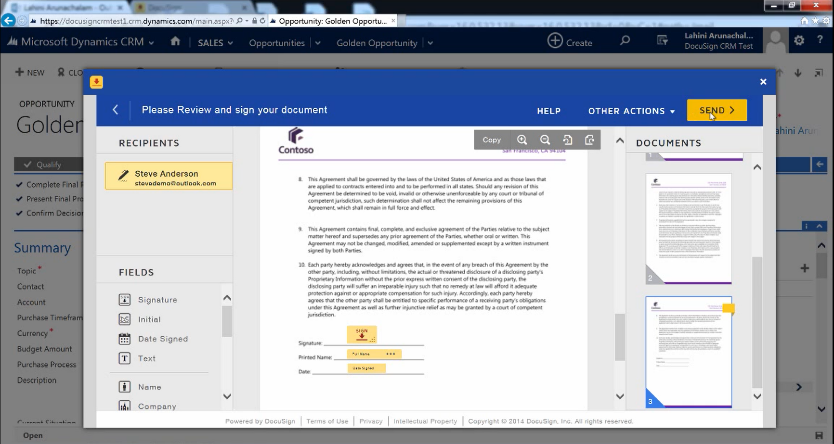Select recipient Steve Anderson

[169, 176]
